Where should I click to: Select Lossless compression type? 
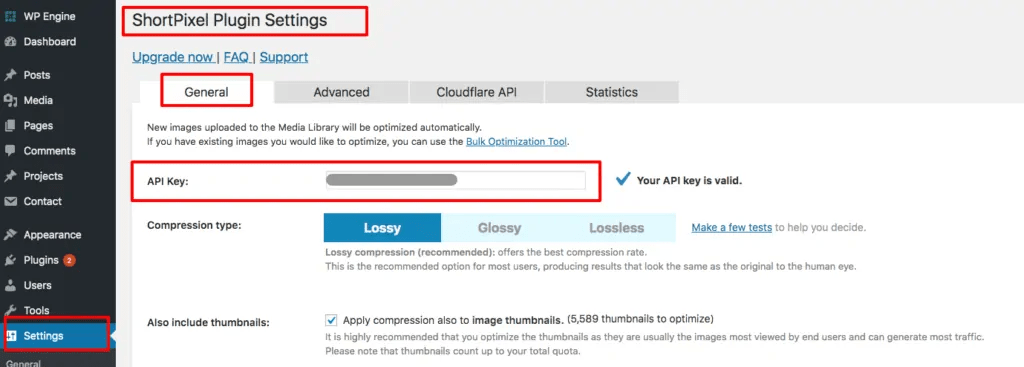coord(616,228)
